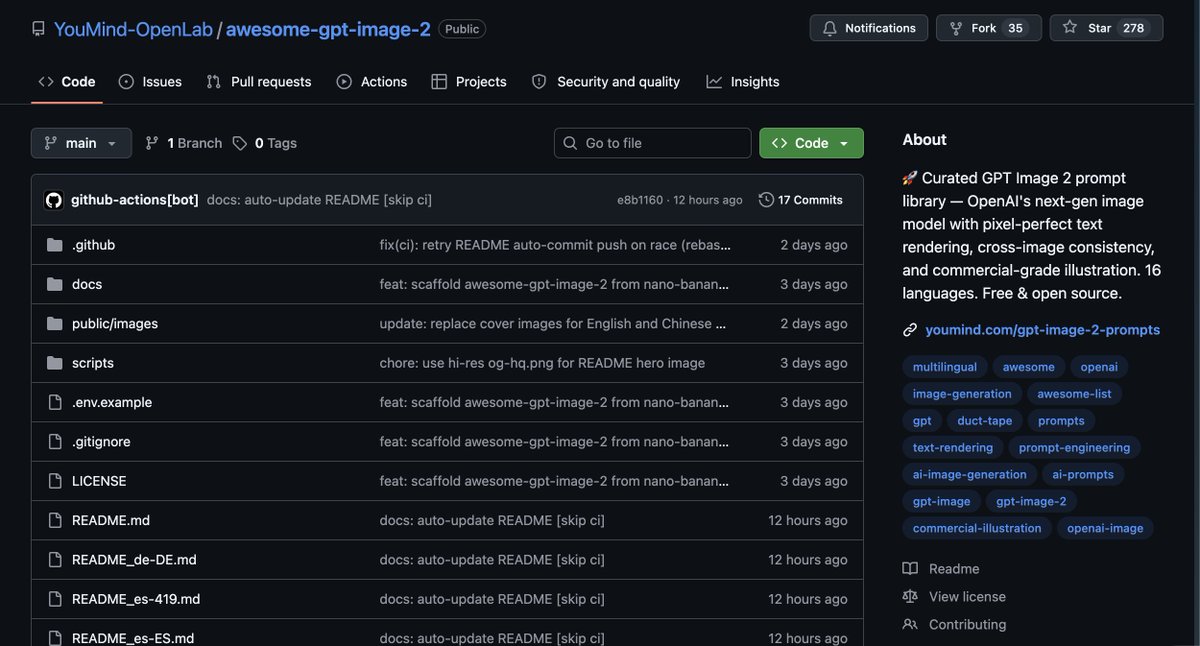Open the Security and quality tab
This screenshot has height=646, width=1200.
[x=606, y=82]
